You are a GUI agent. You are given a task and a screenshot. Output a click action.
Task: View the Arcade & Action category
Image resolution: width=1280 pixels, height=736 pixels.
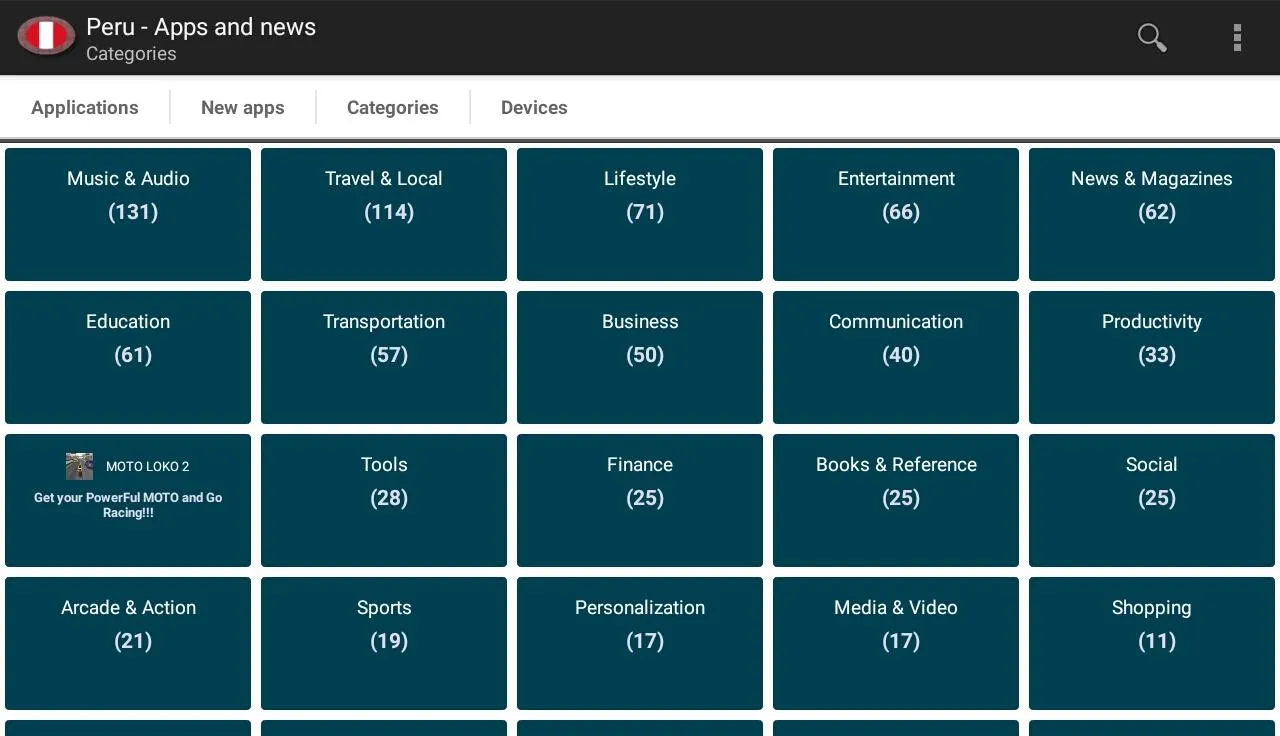[x=128, y=644]
